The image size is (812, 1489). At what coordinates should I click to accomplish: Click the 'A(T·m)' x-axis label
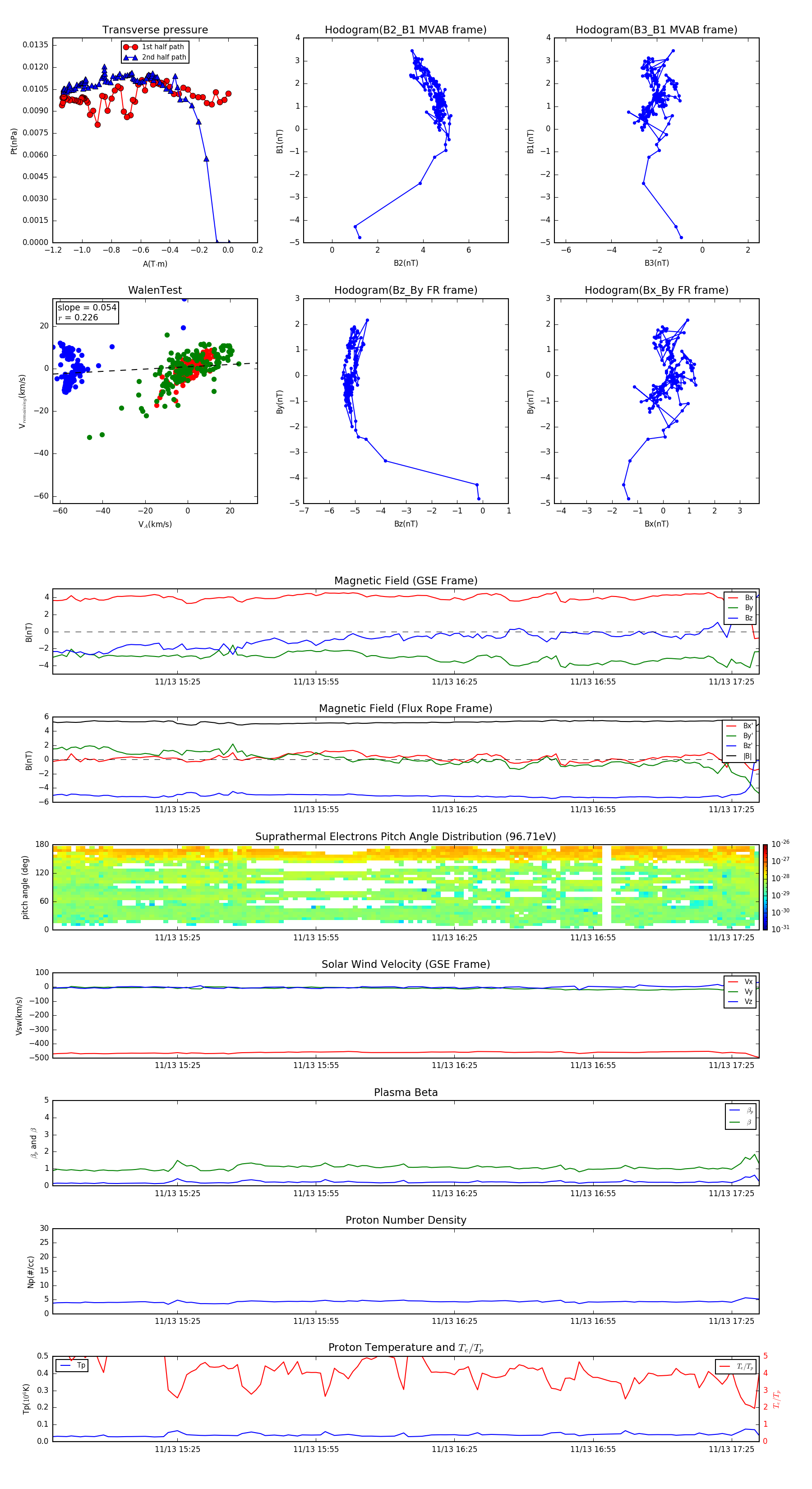click(155, 264)
